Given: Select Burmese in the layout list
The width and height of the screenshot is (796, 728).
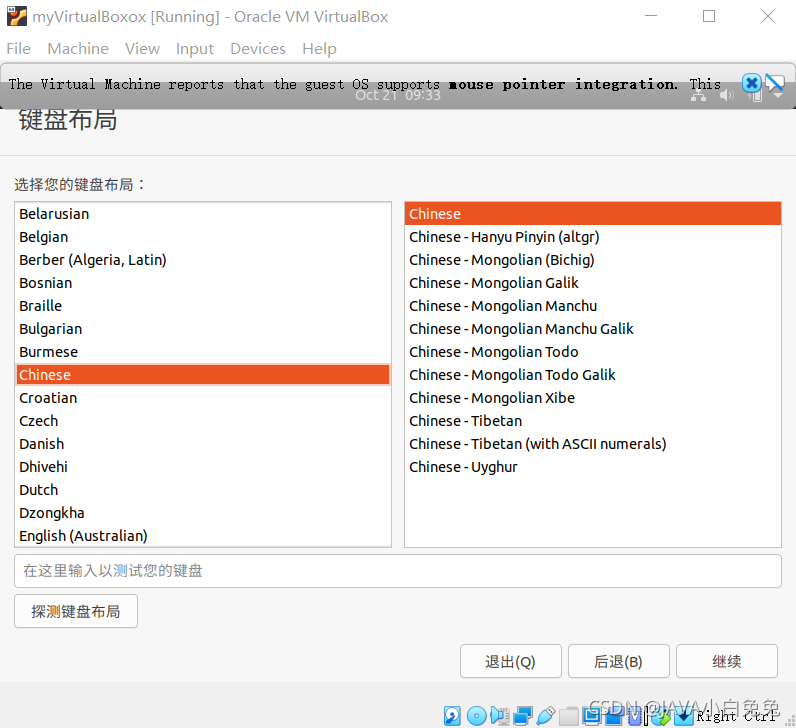Looking at the screenshot, I should coord(203,352).
